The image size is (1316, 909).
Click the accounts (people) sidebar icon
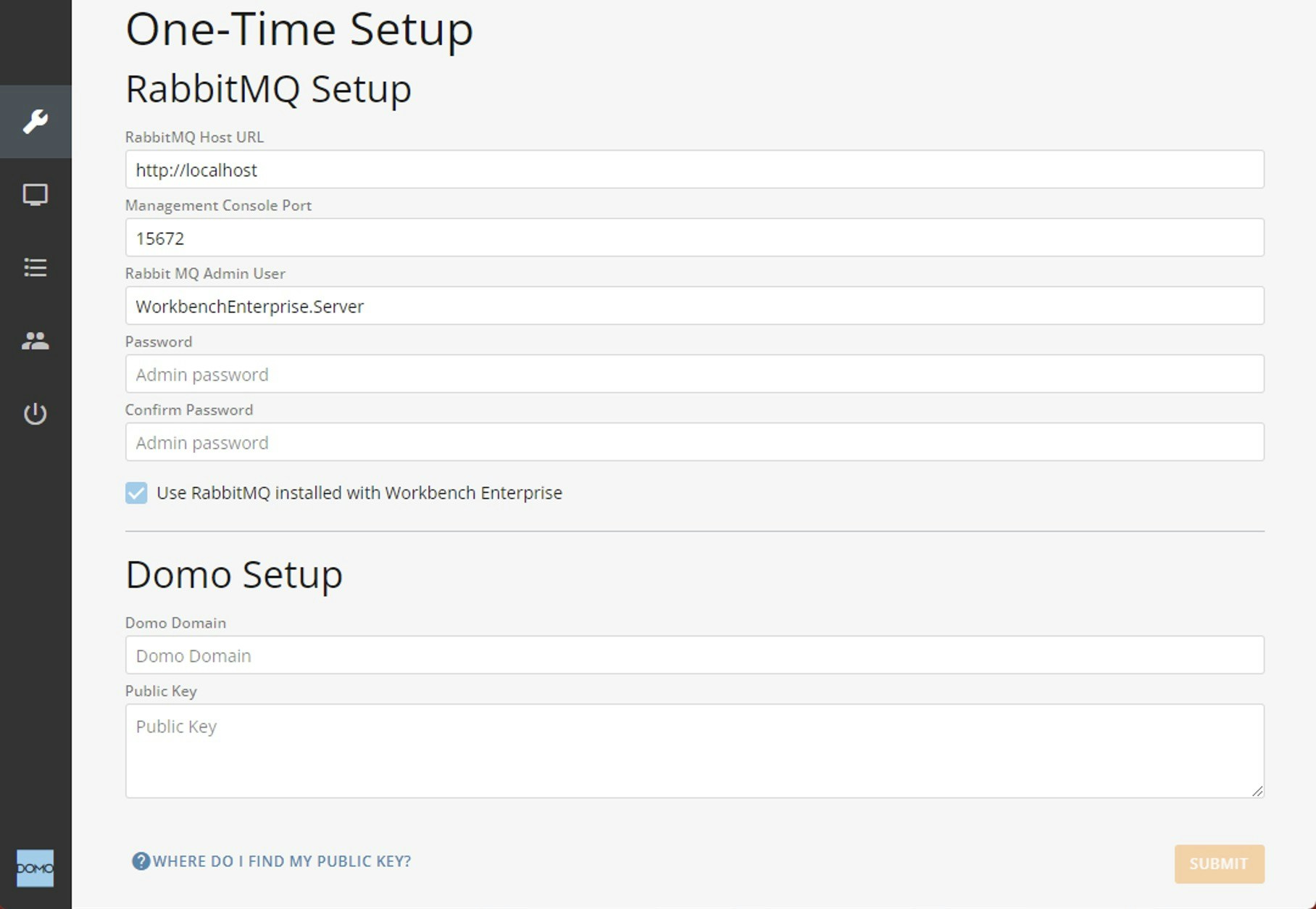tap(35, 341)
